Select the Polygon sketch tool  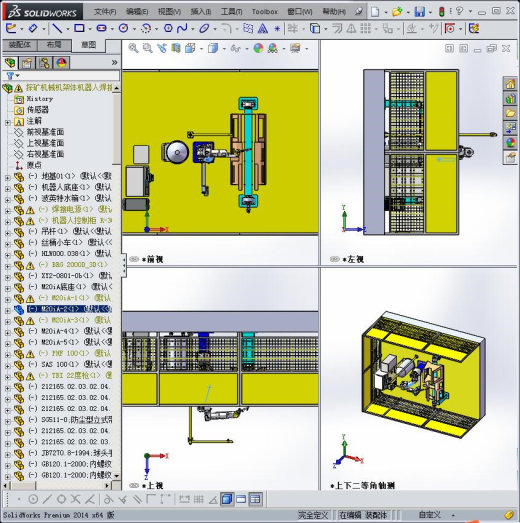168,29
